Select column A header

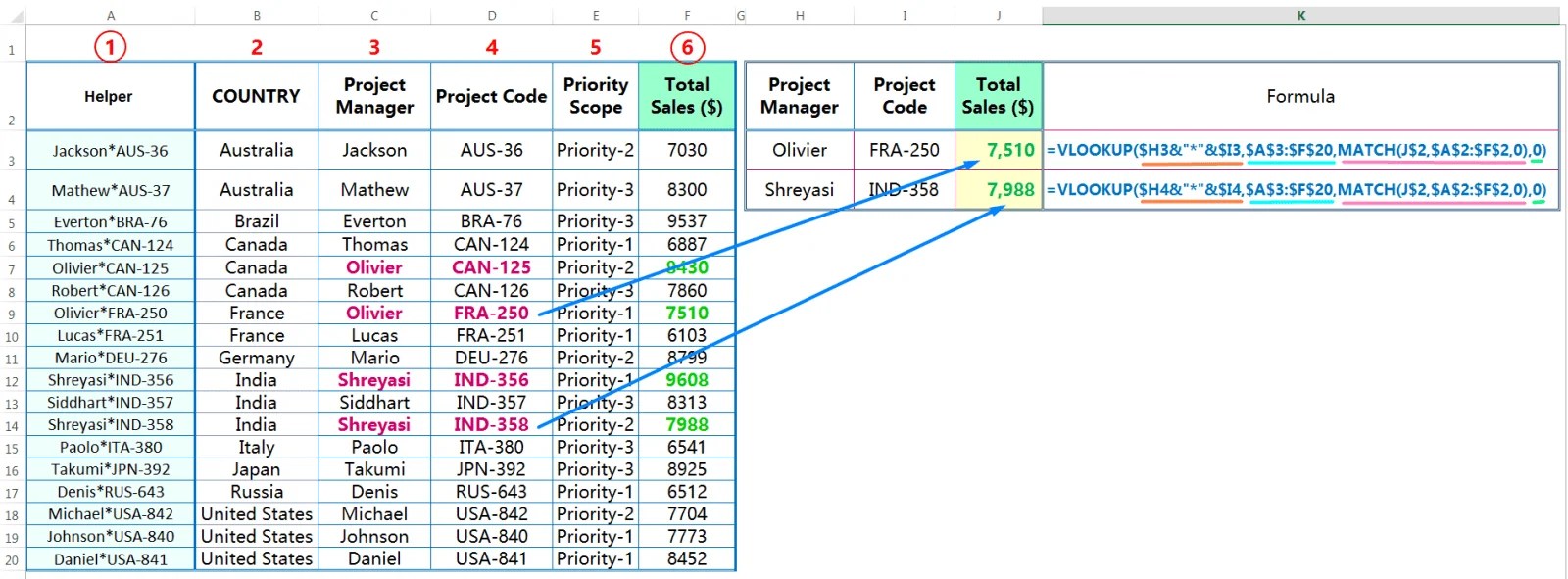111,16
